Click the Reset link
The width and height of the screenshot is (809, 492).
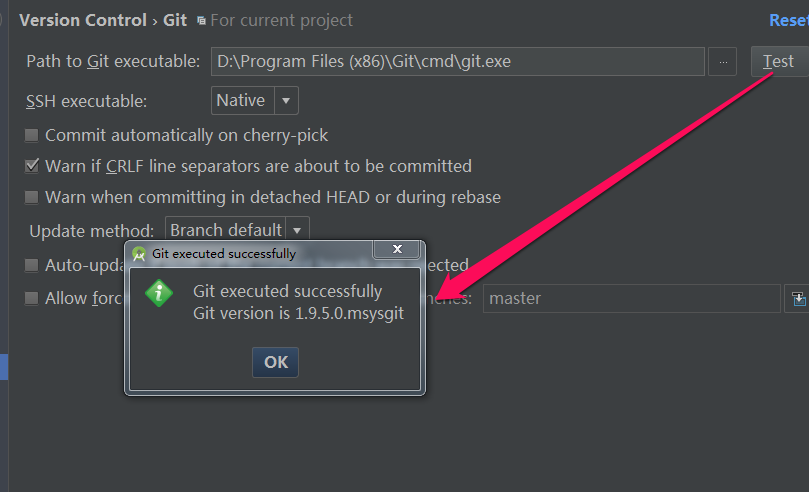pos(788,20)
